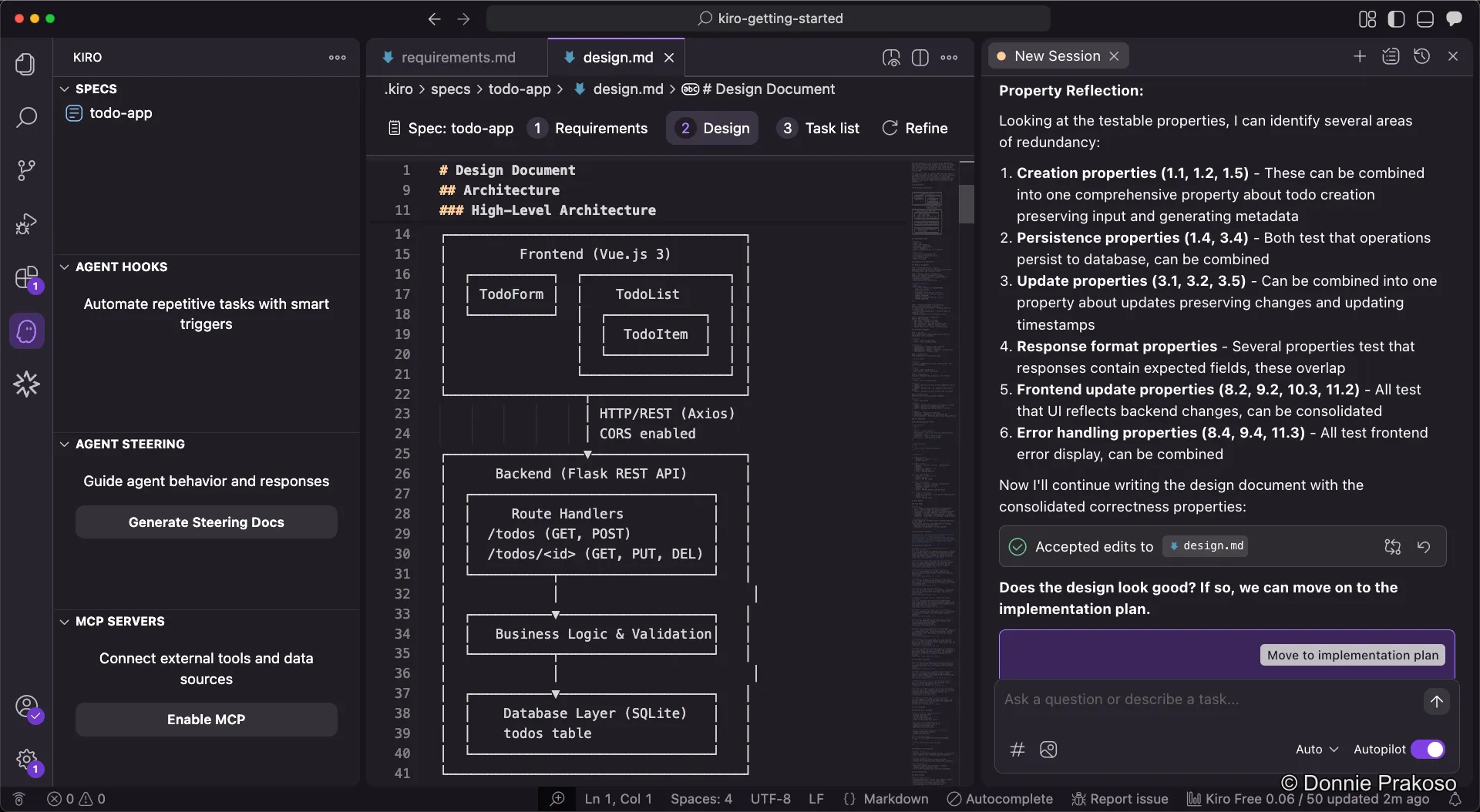
Task: Click Move to implementation plan button
Action: (1352, 655)
